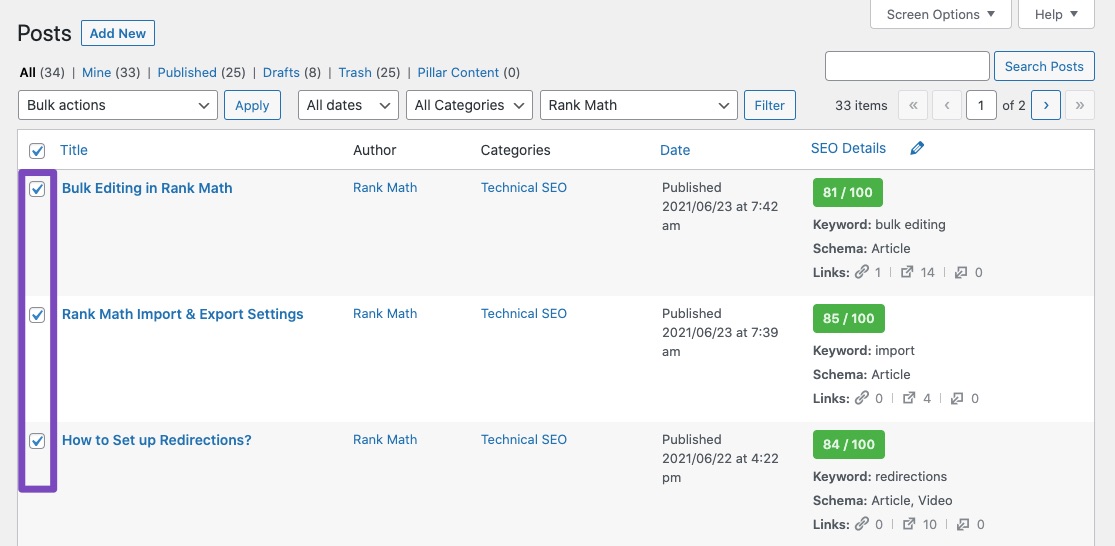Click internal links icon in Redirections row

(x=862, y=524)
